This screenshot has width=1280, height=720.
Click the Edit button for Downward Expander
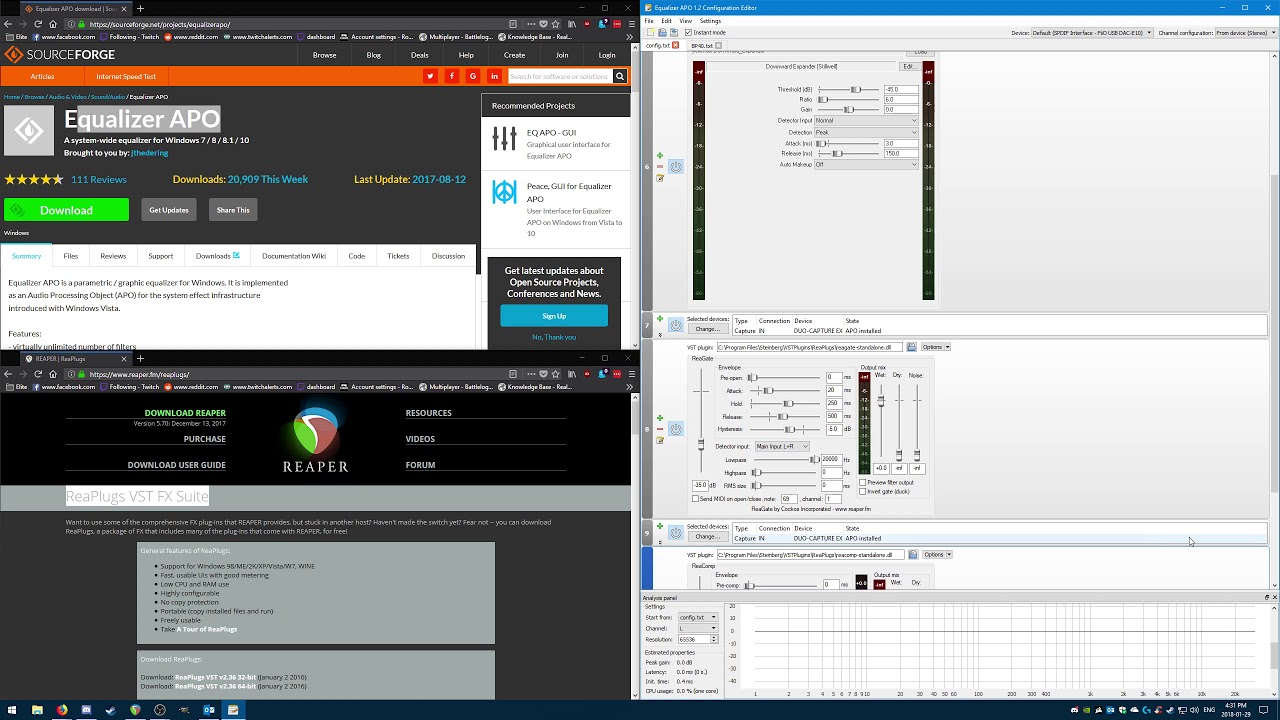(x=909, y=66)
